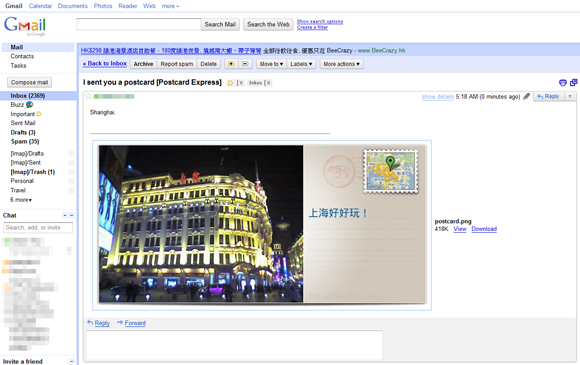Mark as important with yellow marker button
This screenshot has height=365, width=580.
(x=231, y=64)
